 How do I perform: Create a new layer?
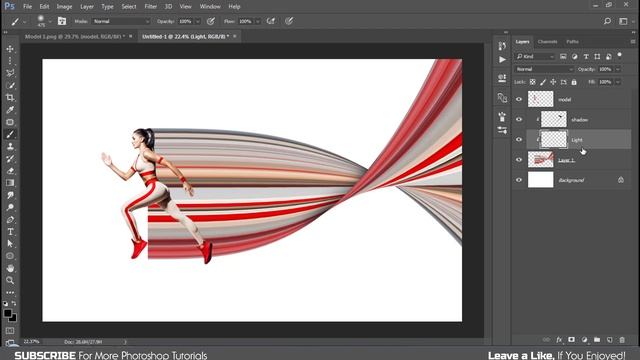[x=609, y=340]
